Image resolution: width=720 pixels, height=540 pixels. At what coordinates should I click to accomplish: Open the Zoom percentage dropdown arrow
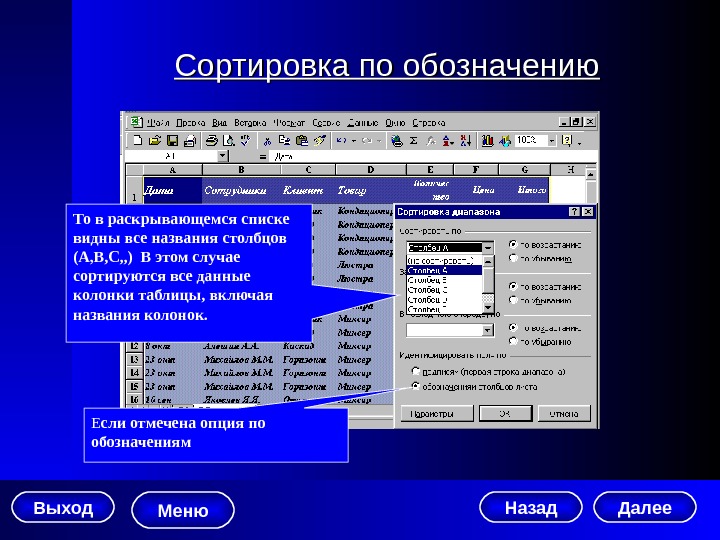coord(551,141)
